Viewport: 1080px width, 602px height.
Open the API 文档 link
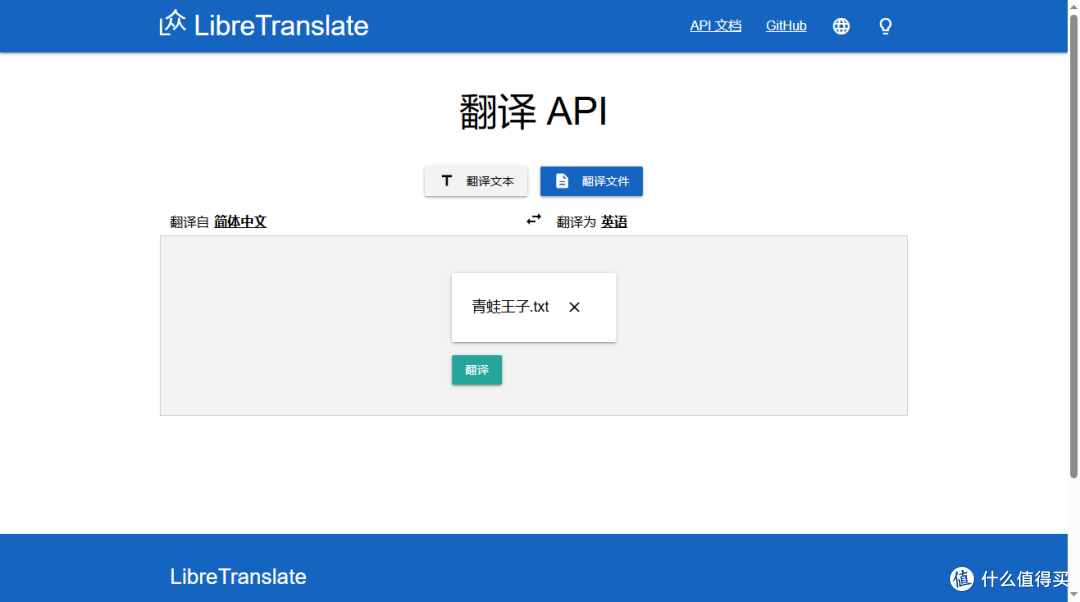(x=716, y=25)
